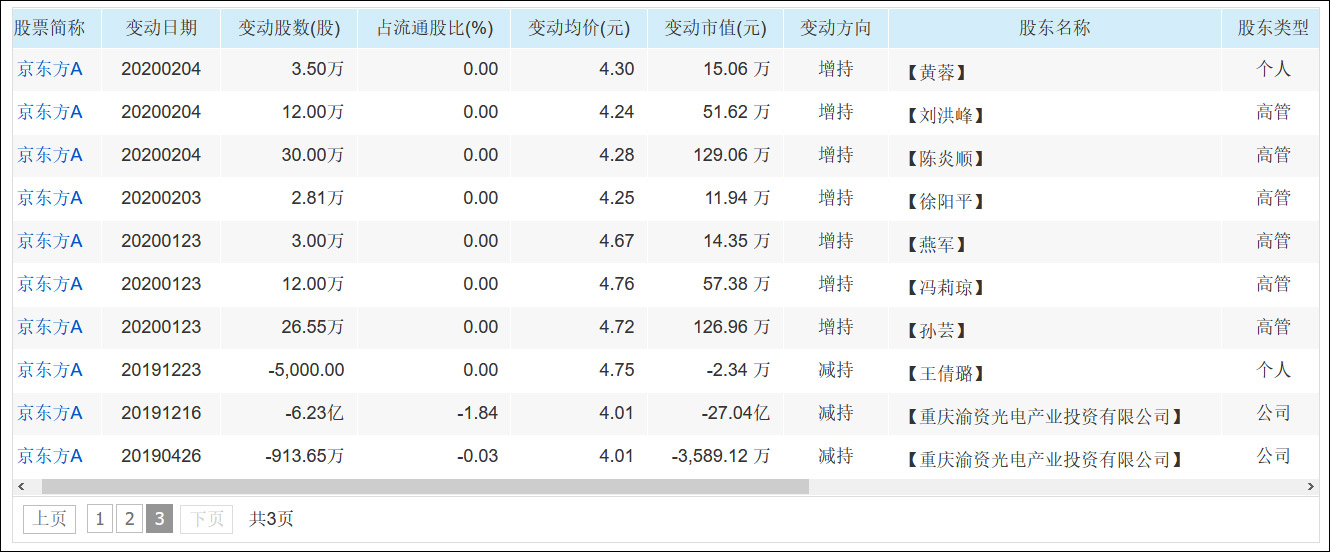This screenshot has width=1330, height=552.
Task: Click share change value 3.50万
Action: click(317, 69)
